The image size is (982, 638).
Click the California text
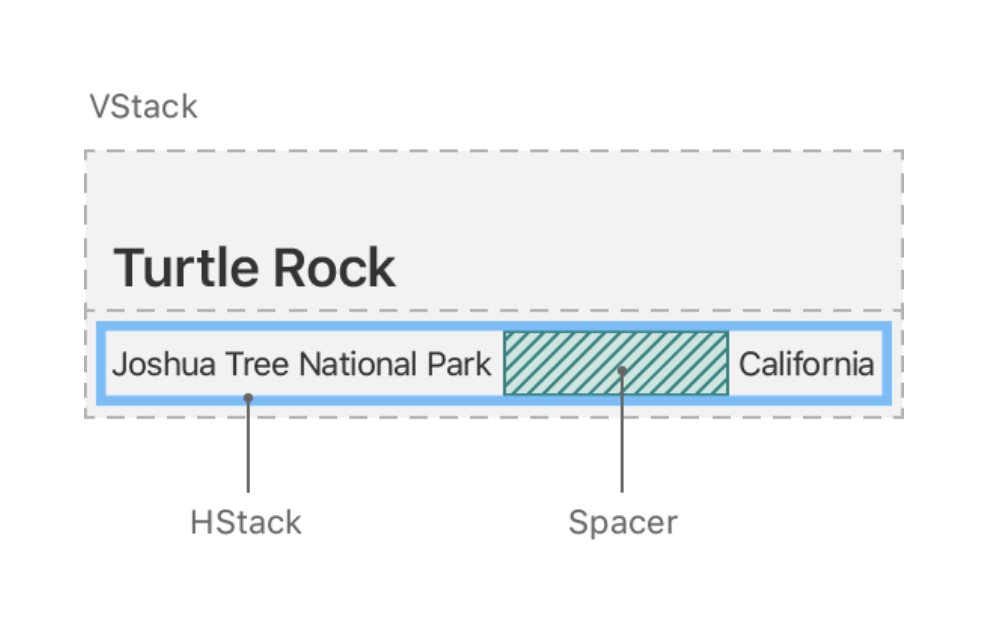point(807,364)
